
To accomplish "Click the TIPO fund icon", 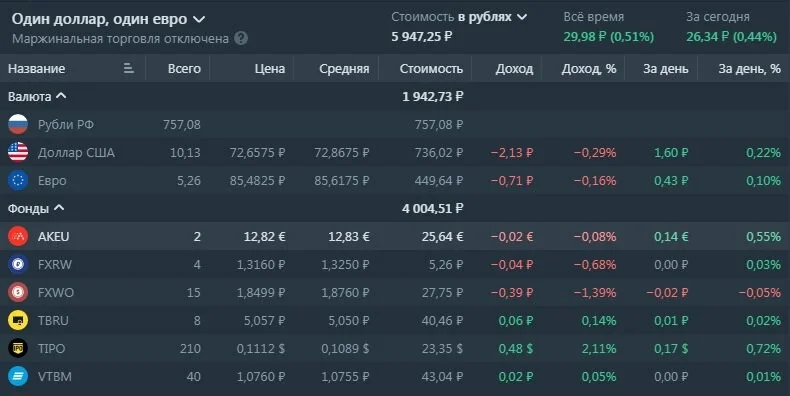I will [18, 348].
